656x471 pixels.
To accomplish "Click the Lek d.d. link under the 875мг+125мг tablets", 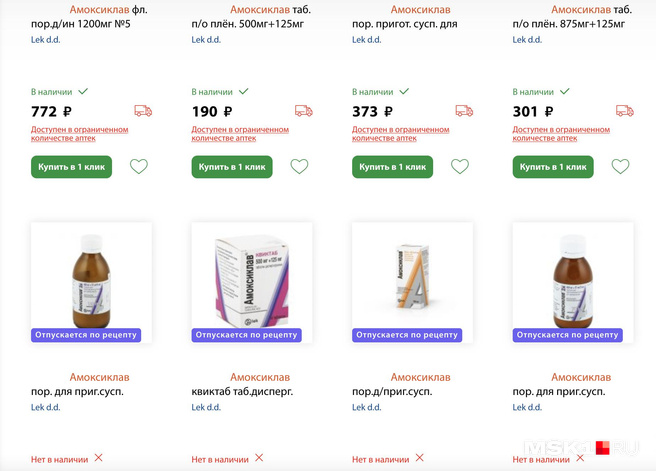I will click(x=527, y=40).
